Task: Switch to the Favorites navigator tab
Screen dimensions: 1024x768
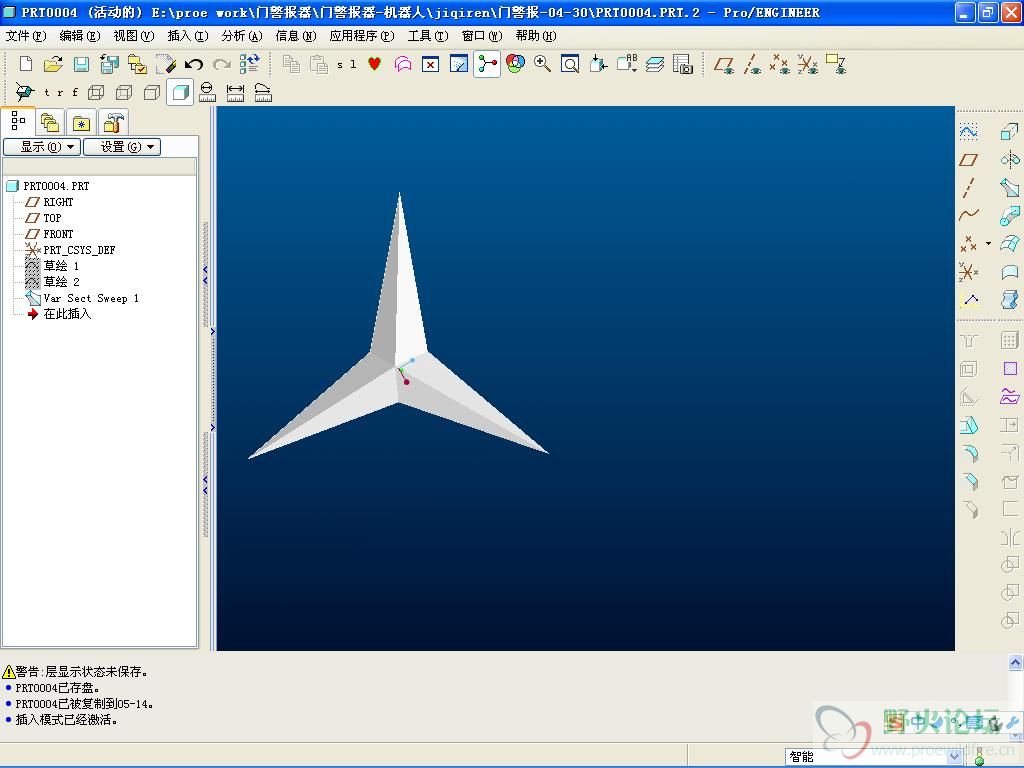Action: 82,122
